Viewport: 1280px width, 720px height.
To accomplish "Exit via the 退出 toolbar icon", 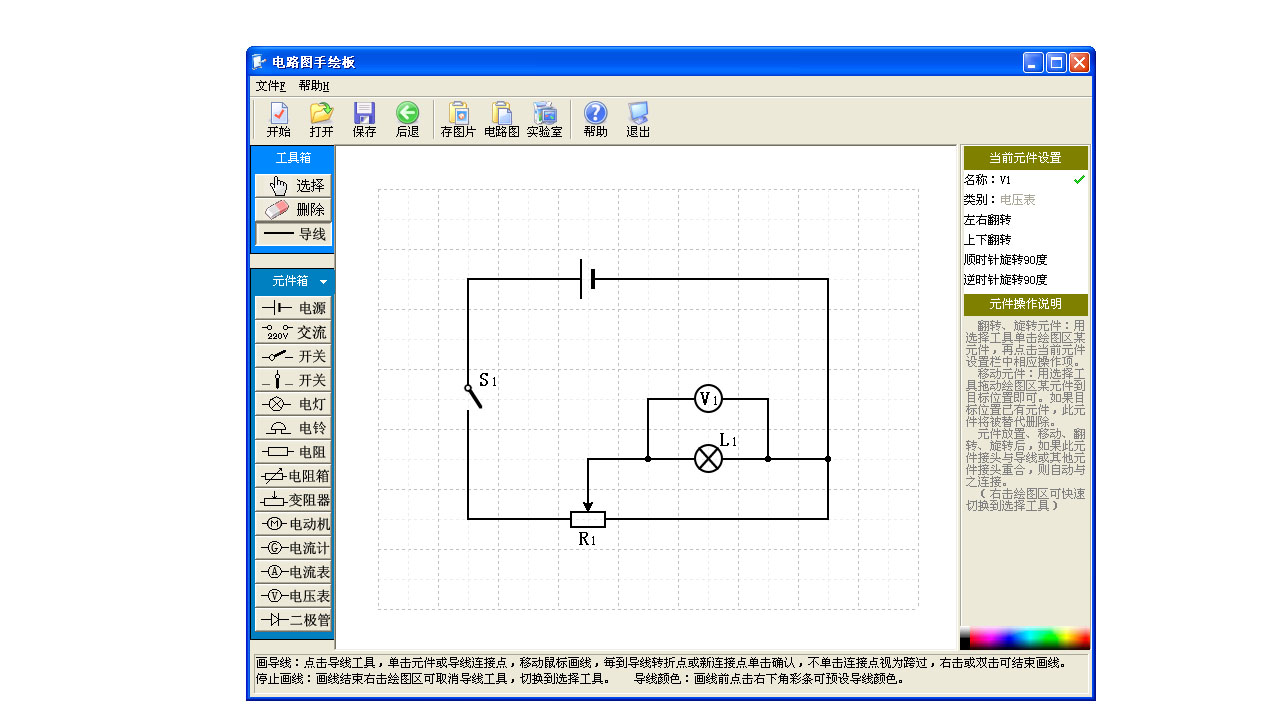I will [x=638, y=120].
